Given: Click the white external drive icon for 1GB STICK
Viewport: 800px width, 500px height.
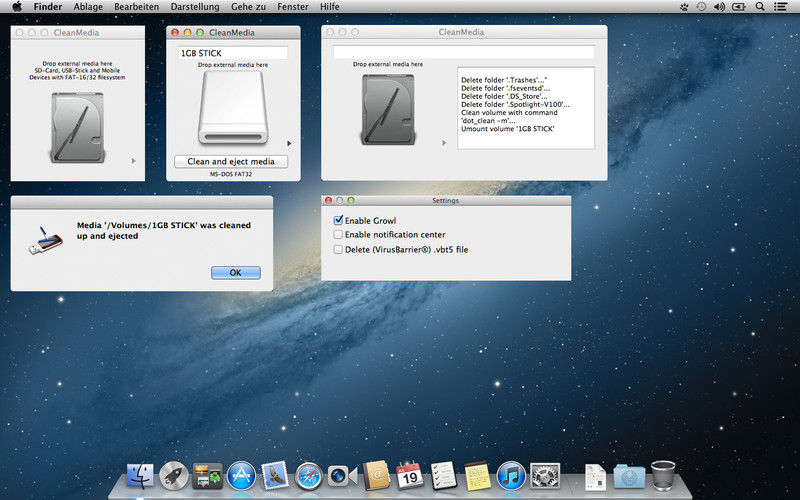Looking at the screenshot, I should pos(232,109).
